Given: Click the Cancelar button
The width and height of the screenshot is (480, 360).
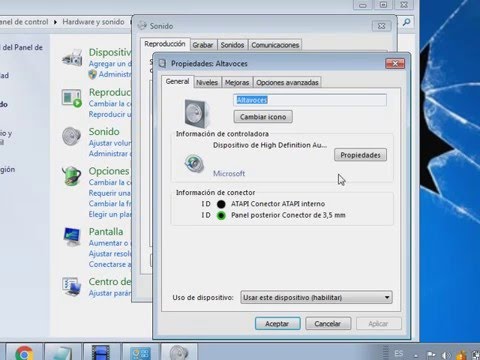Looking at the screenshot, I should point(328,324).
